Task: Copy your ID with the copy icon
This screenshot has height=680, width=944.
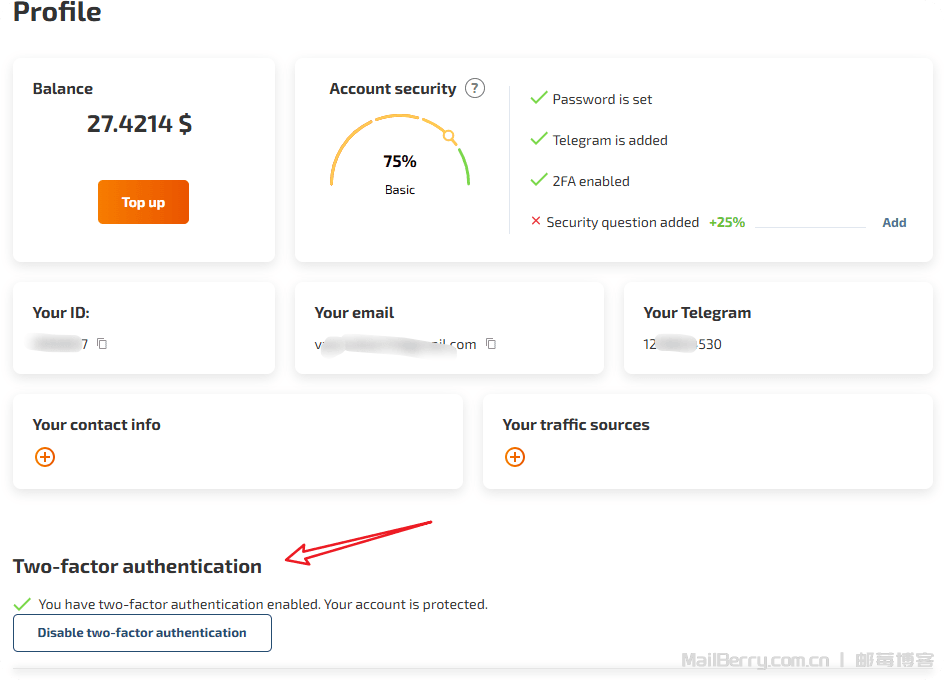Action: (102, 344)
